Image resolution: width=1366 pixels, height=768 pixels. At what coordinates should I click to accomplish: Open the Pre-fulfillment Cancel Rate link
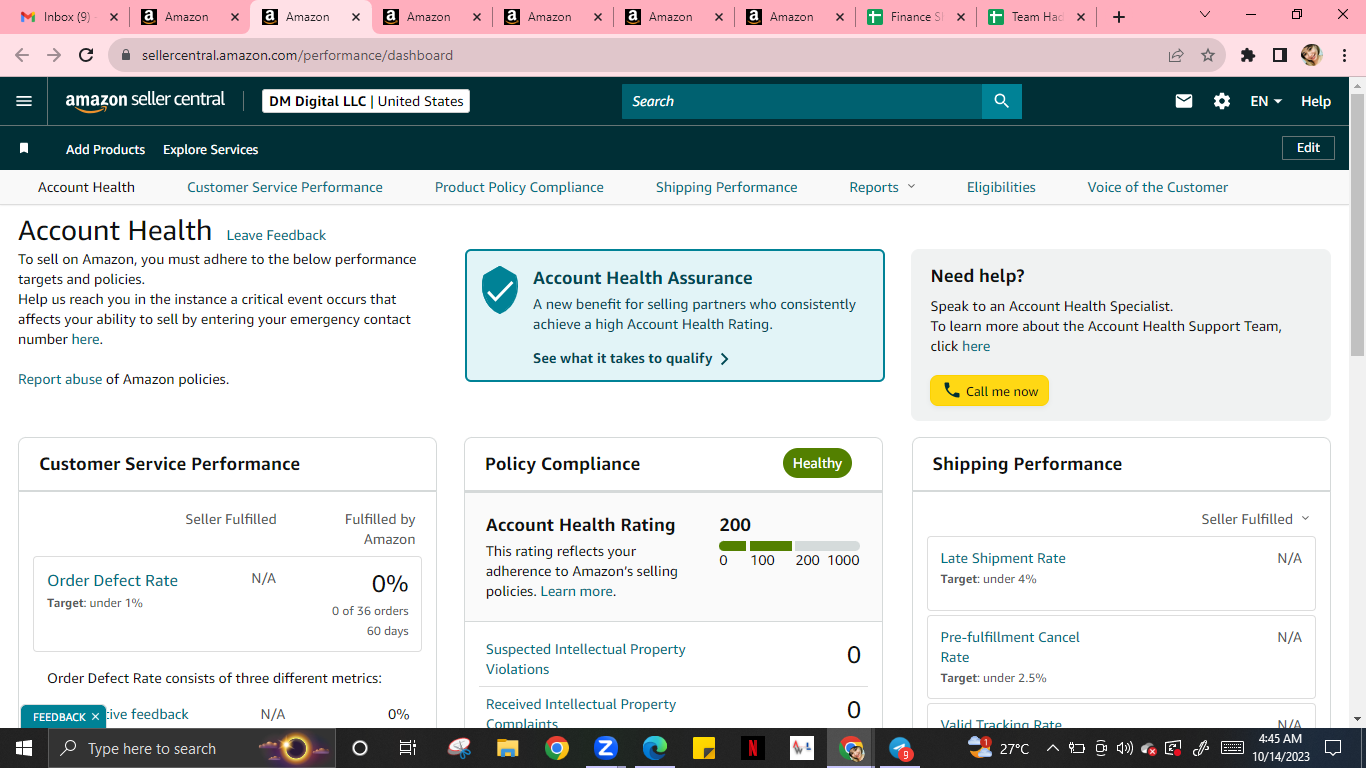tap(1010, 647)
